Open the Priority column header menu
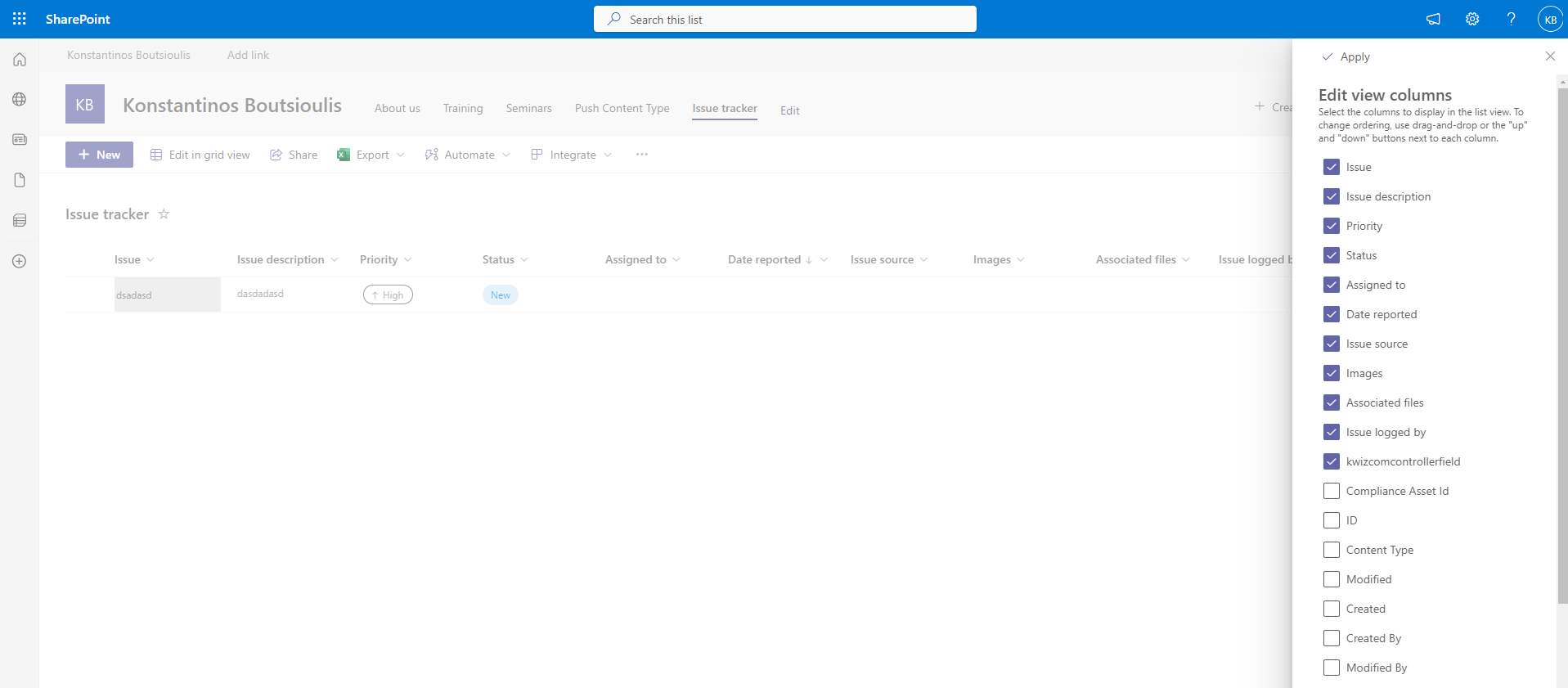1568x688 pixels. click(x=386, y=259)
